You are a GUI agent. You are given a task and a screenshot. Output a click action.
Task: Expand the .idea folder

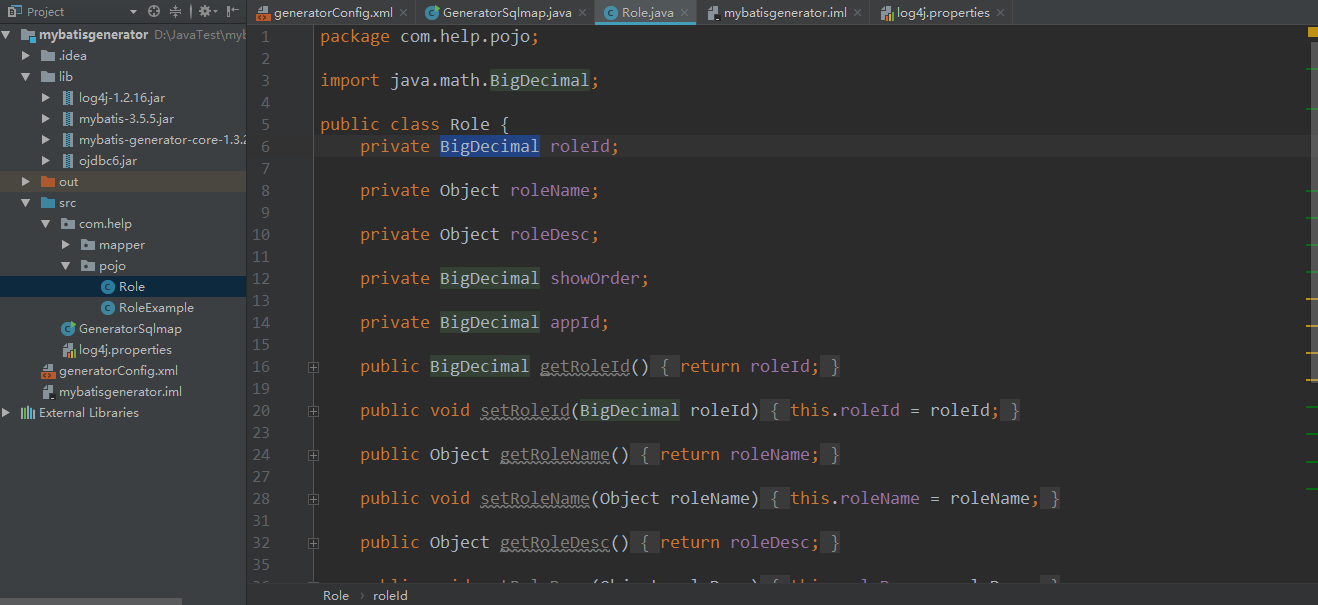click(26, 56)
